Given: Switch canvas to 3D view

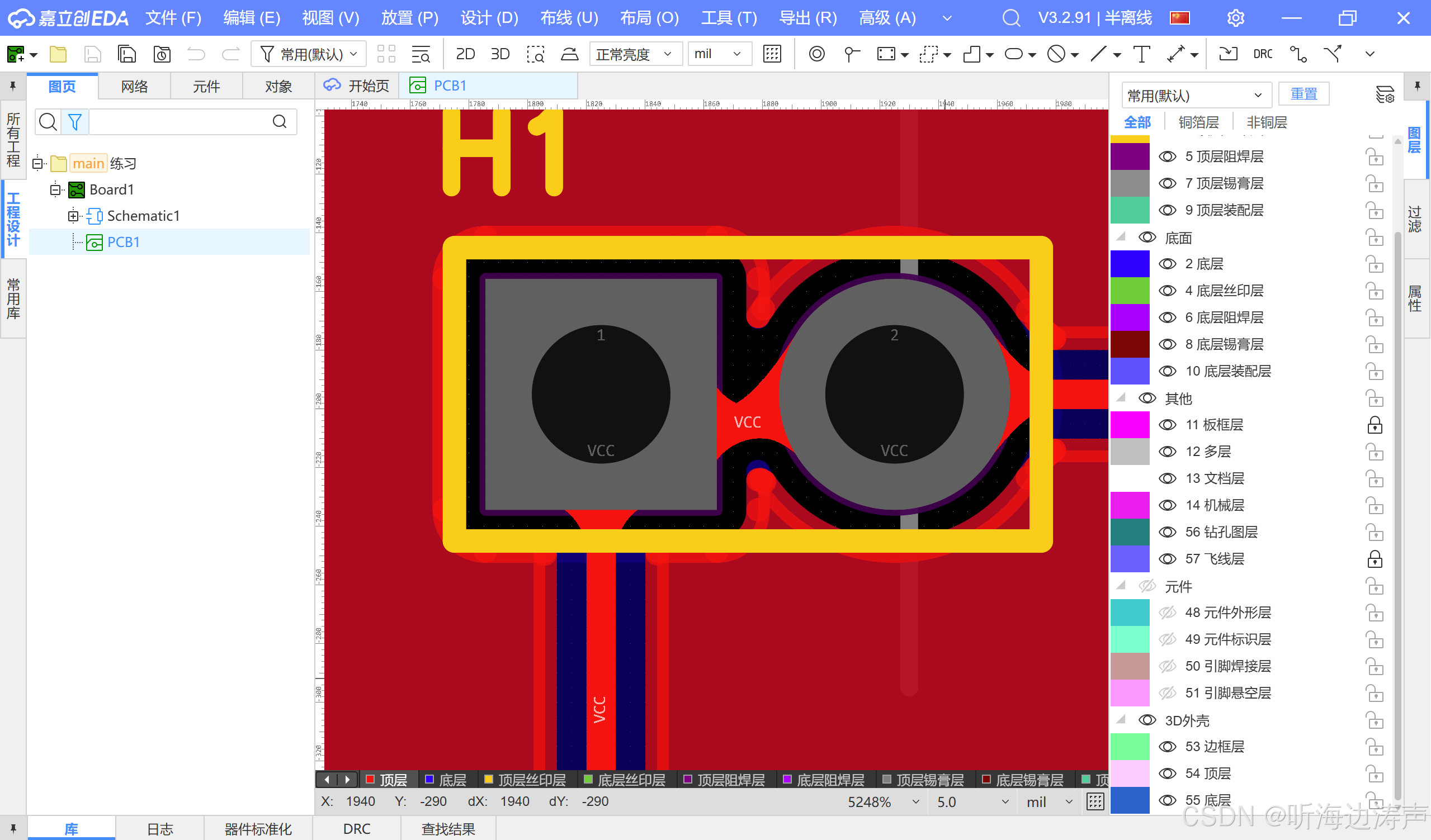Looking at the screenshot, I should point(500,54).
